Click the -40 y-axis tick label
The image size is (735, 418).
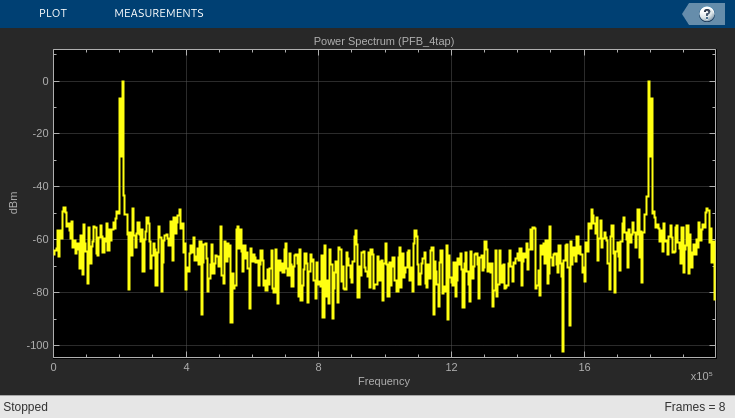coord(40,187)
